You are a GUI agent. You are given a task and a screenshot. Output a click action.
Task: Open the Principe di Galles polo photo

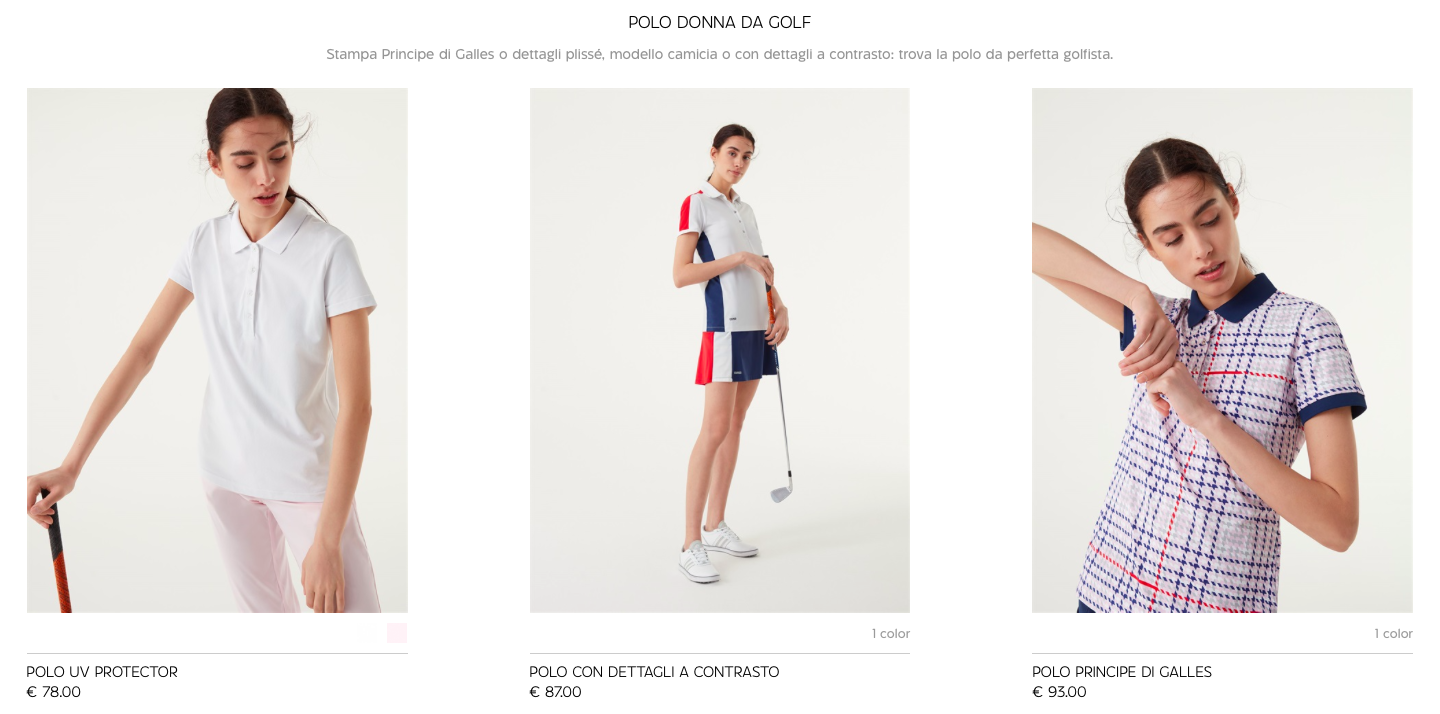point(1222,350)
